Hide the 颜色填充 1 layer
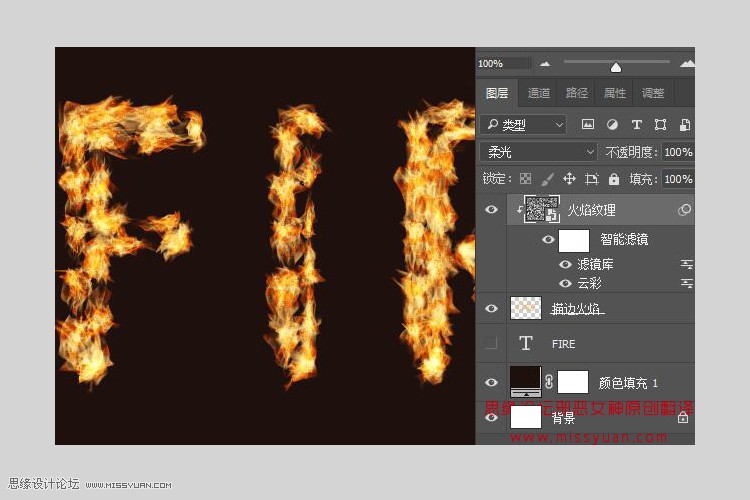Screen dimensions: 750x500 pos(491,382)
